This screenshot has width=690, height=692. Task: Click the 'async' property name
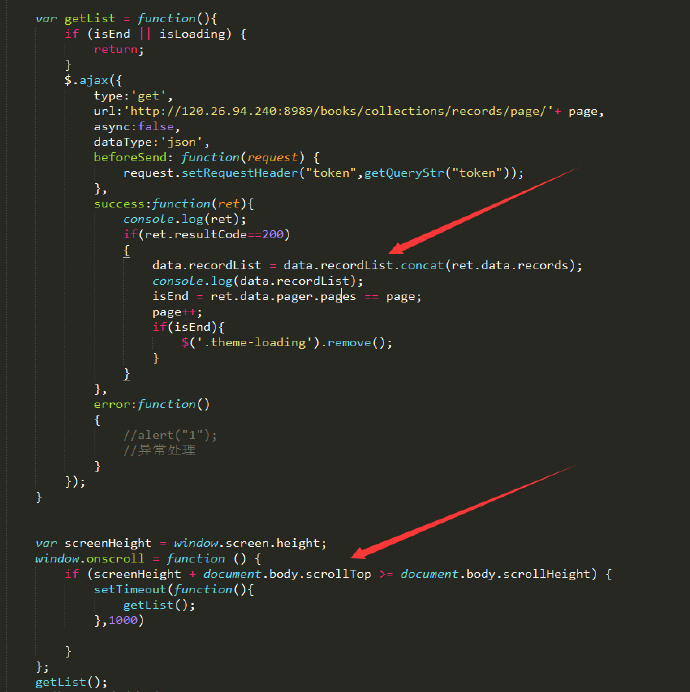(x=112, y=127)
